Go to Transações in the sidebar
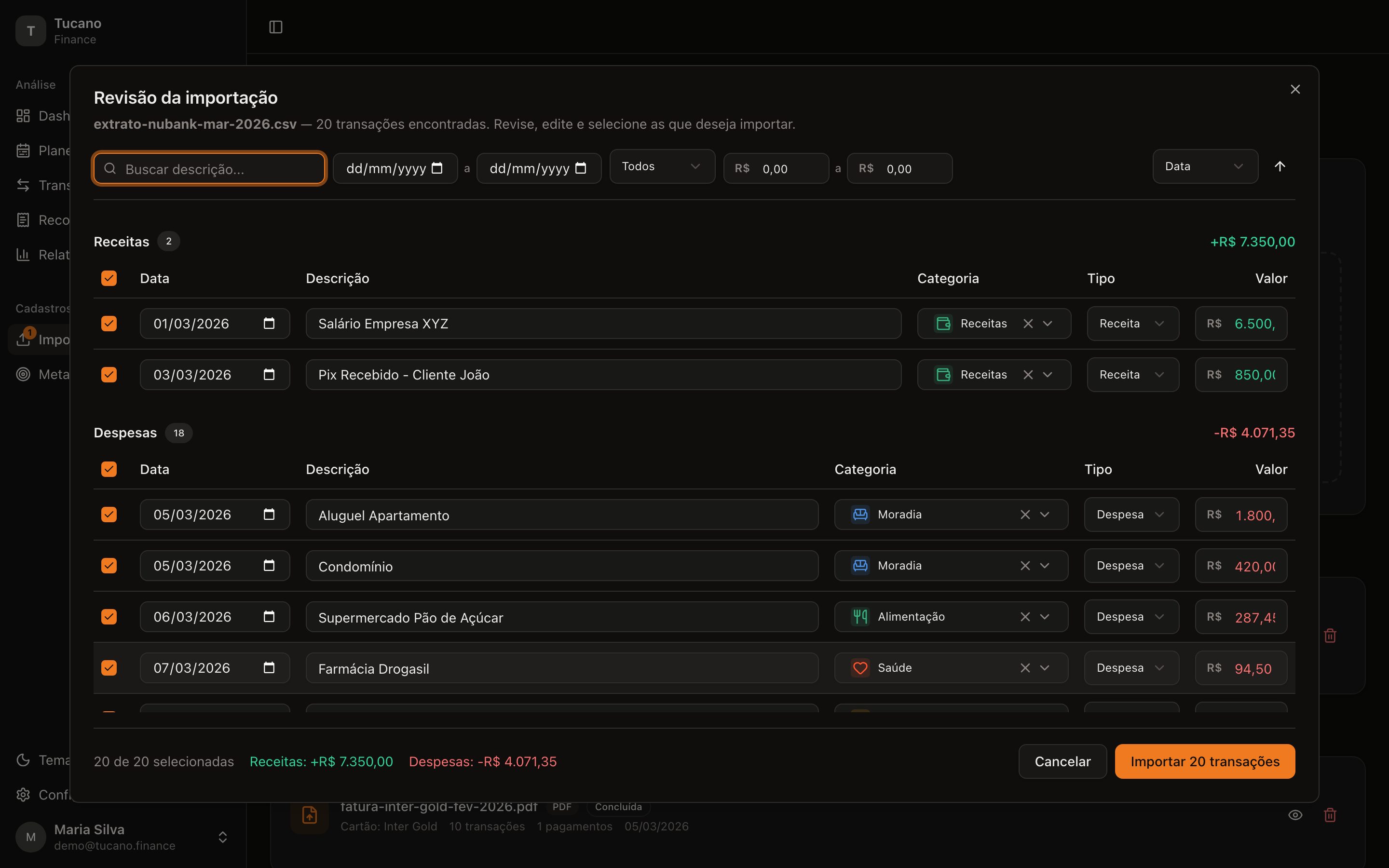Image resolution: width=1389 pixels, height=868 pixels. point(43,186)
